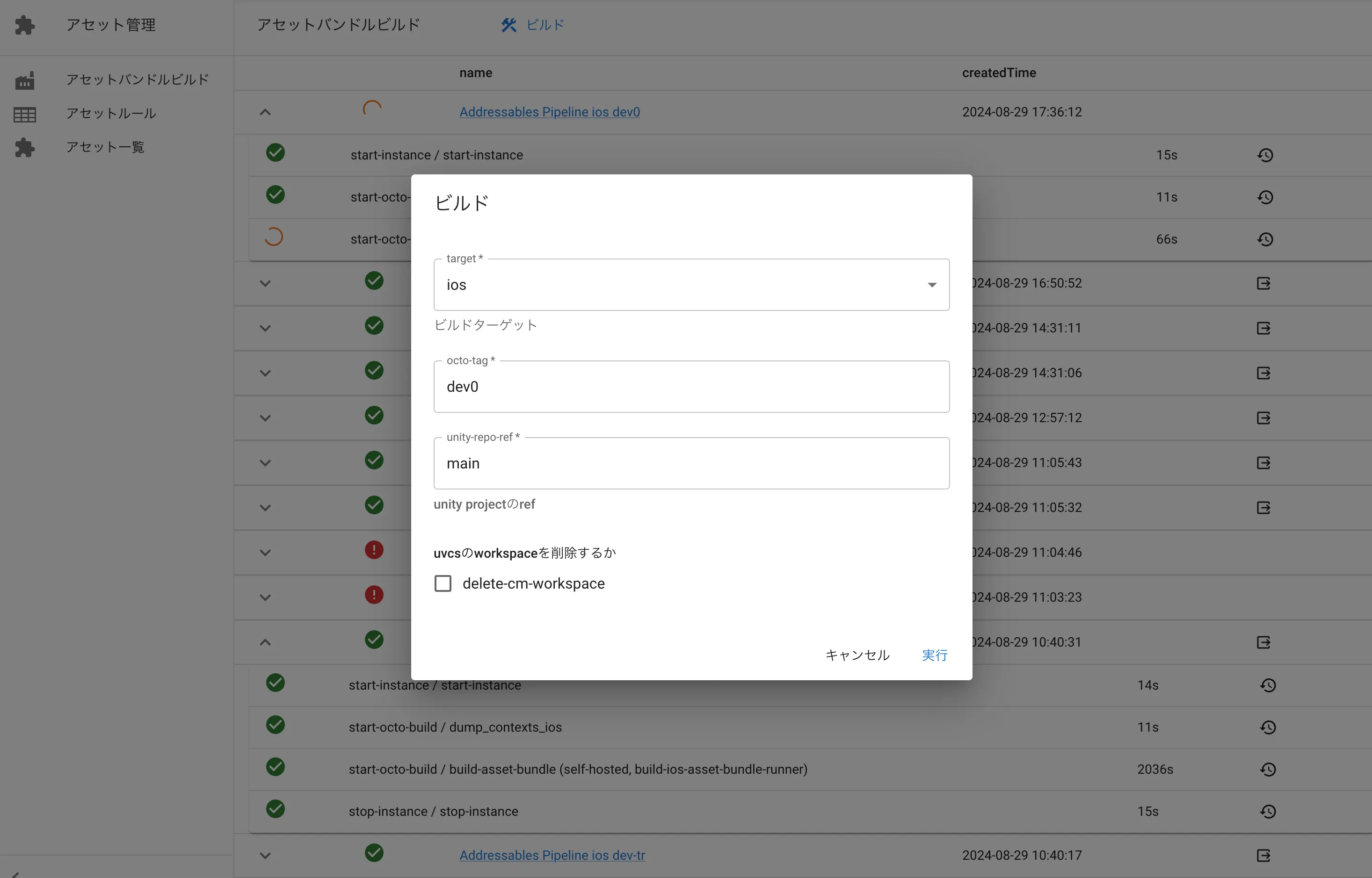Click history icon on stop-instance row
1372x878 pixels.
[1268, 811]
